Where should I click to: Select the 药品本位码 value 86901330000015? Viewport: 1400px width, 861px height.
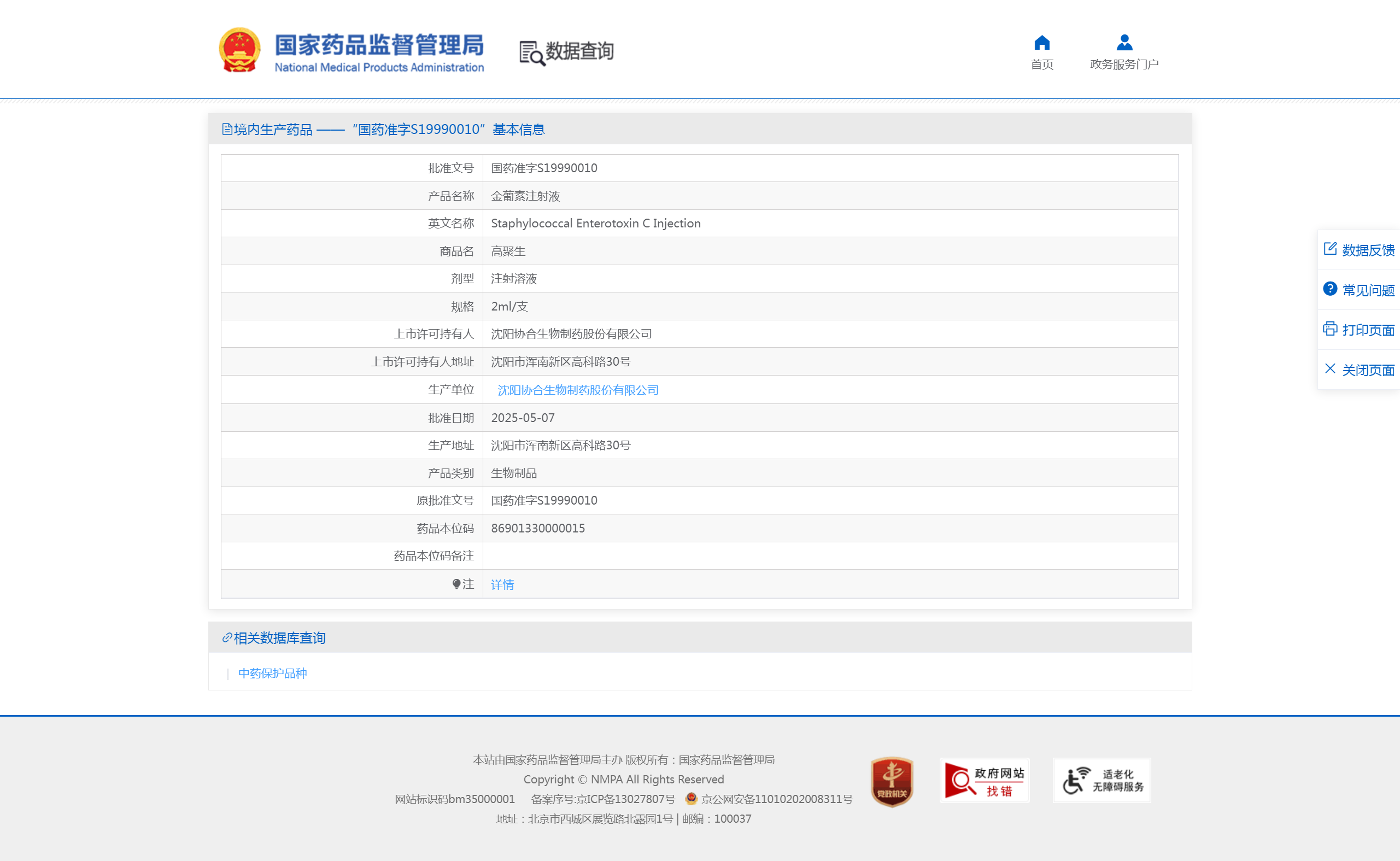pyautogui.click(x=537, y=528)
